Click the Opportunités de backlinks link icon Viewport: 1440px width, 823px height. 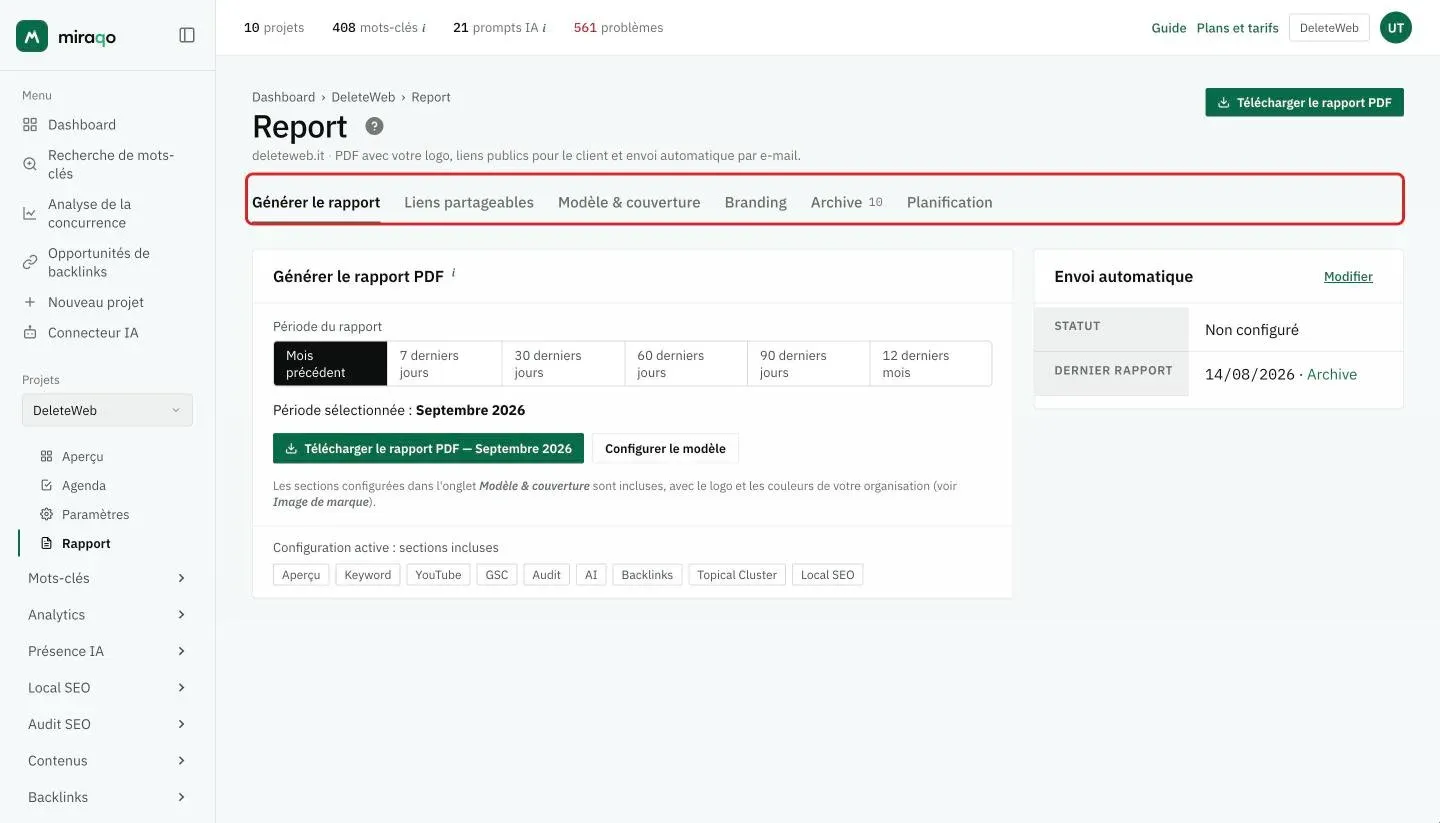(30, 262)
